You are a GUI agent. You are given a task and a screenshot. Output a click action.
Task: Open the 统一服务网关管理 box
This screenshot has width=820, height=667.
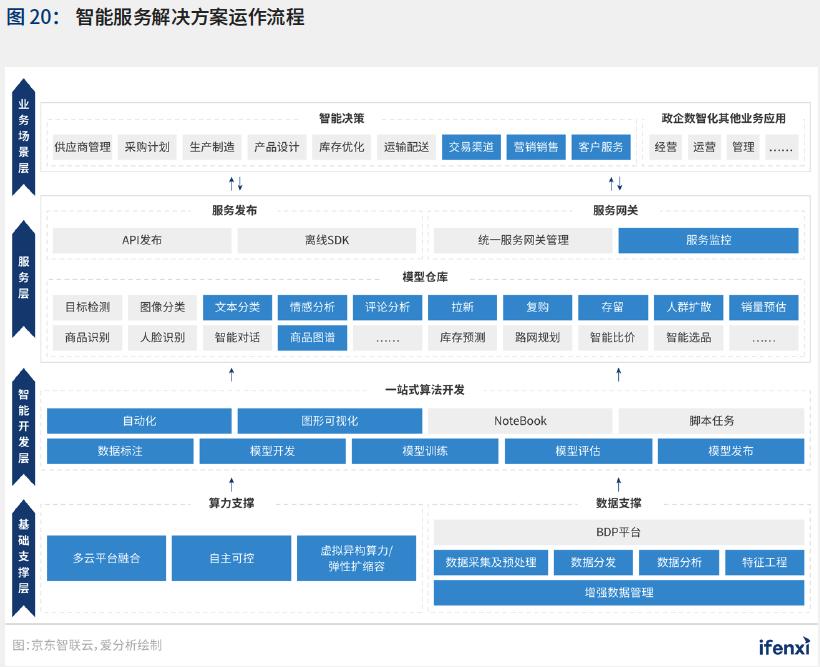522,240
